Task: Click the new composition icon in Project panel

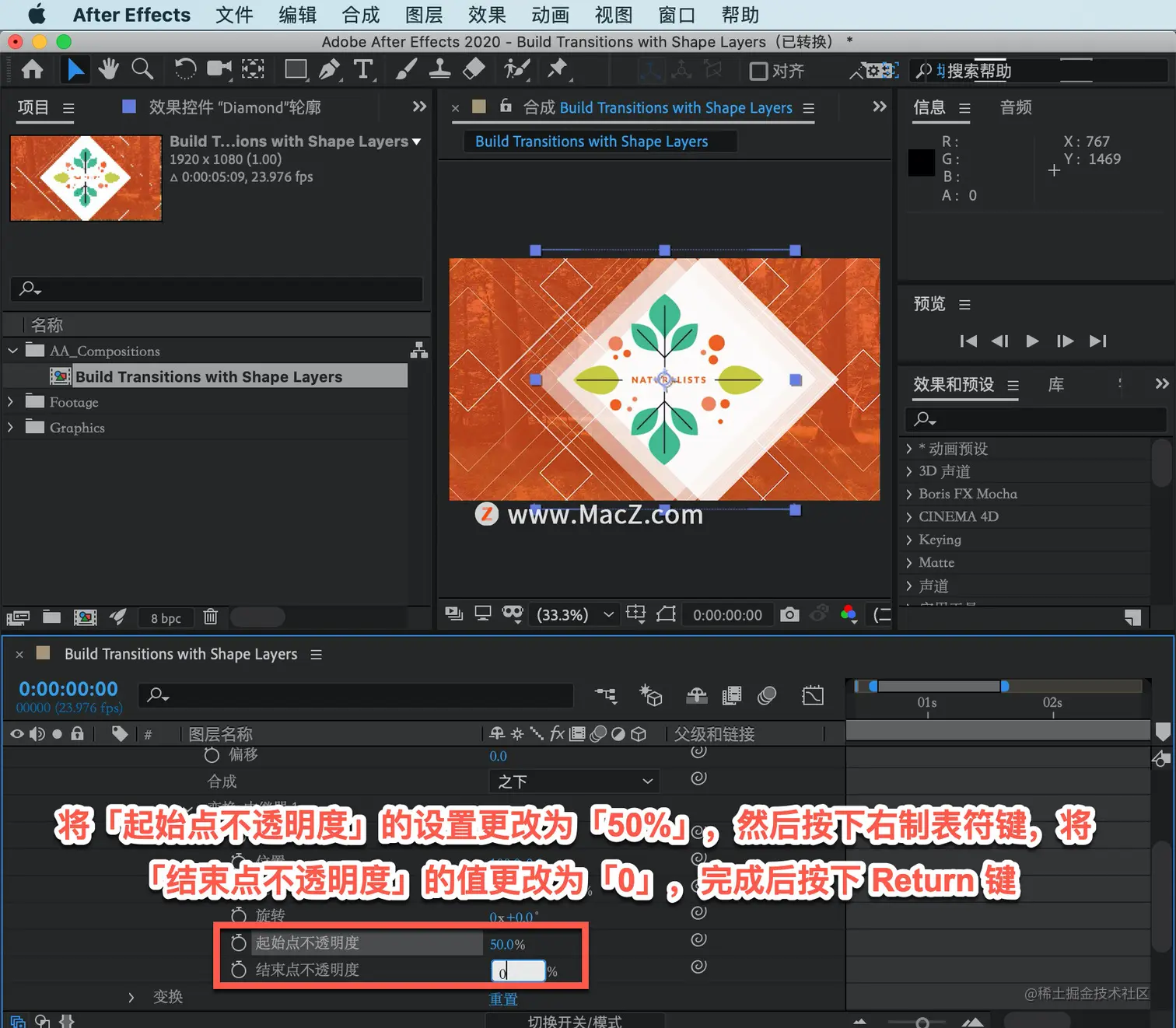Action: 85,617
